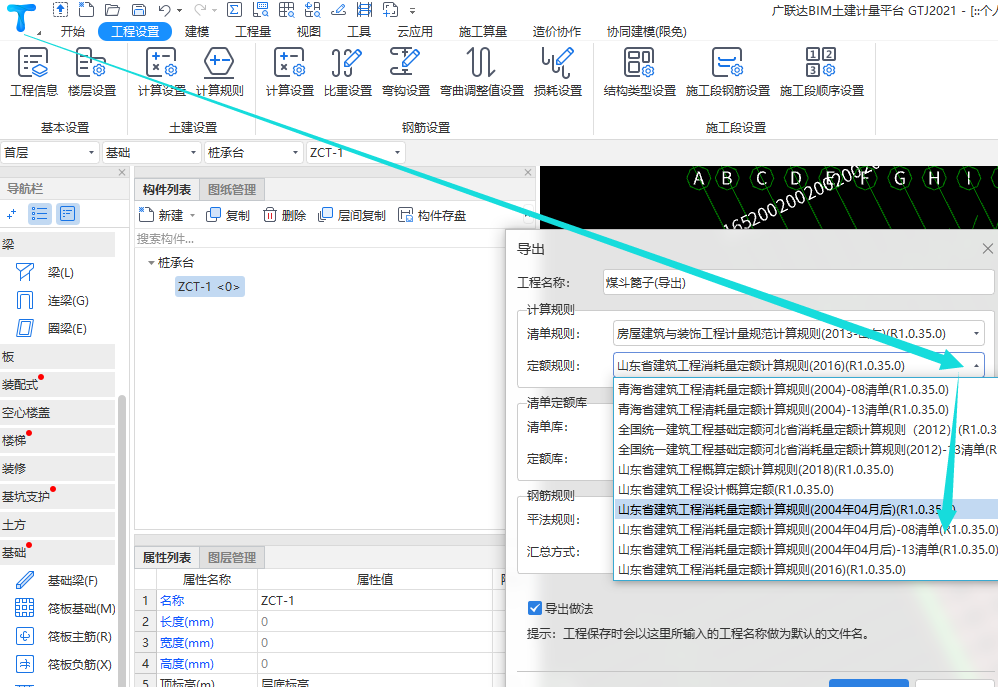This screenshot has height=687, width=998.
Task: Select 山东省建筑工程设计概算定额 option
Action: pyautogui.click(x=806, y=490)
